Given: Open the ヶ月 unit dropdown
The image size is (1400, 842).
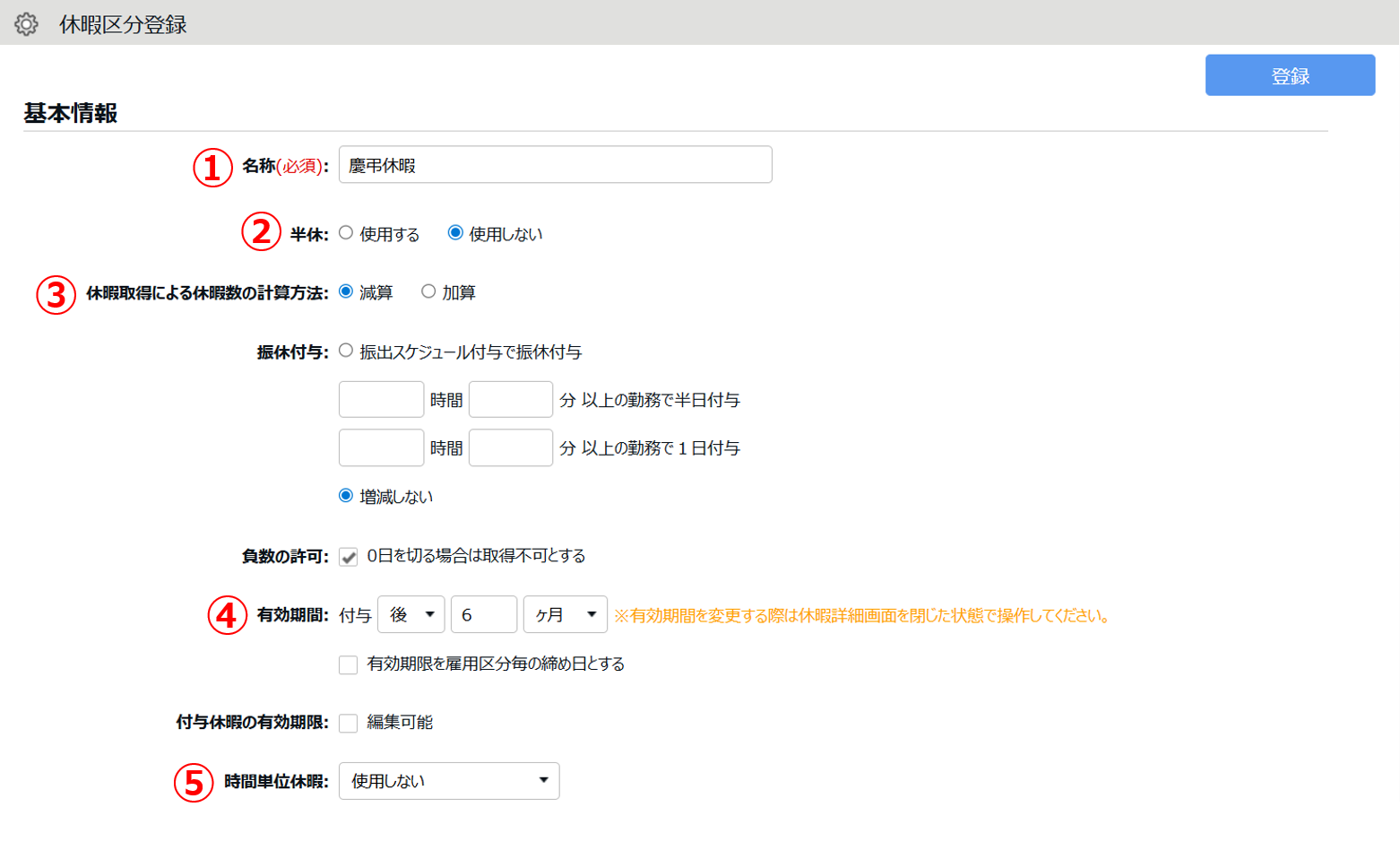Looking at the screenshot, I should 565,615.
